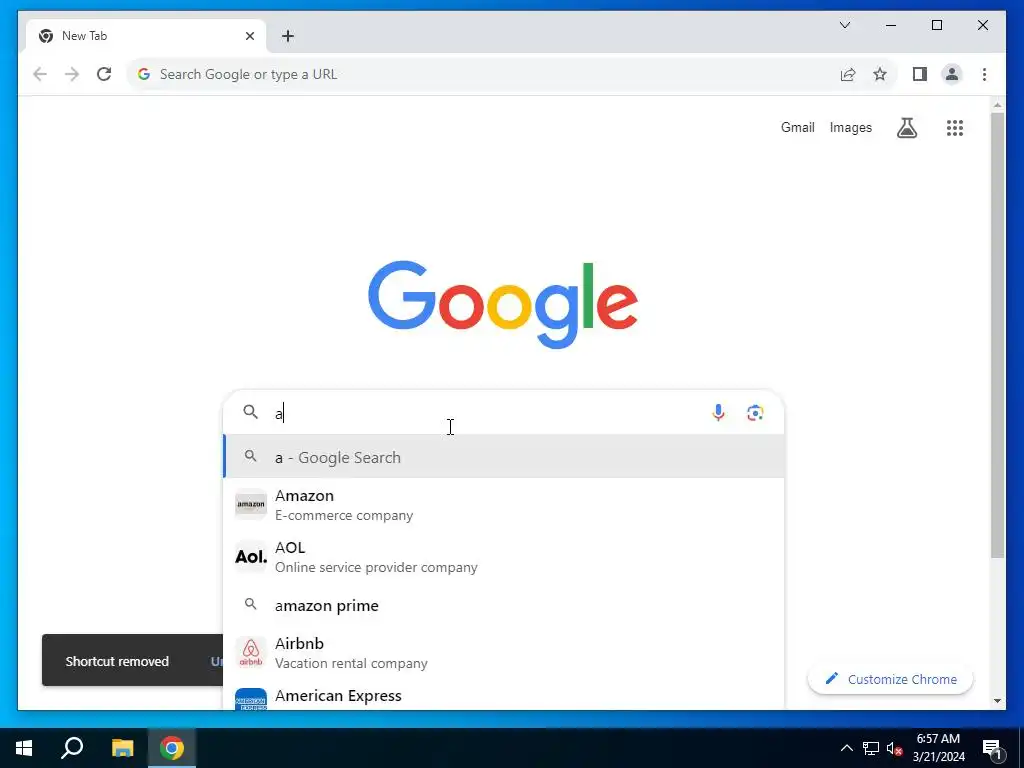
Task: Open the taskbar clock and date
Action: pyautogui.click(x=938, y=748)
